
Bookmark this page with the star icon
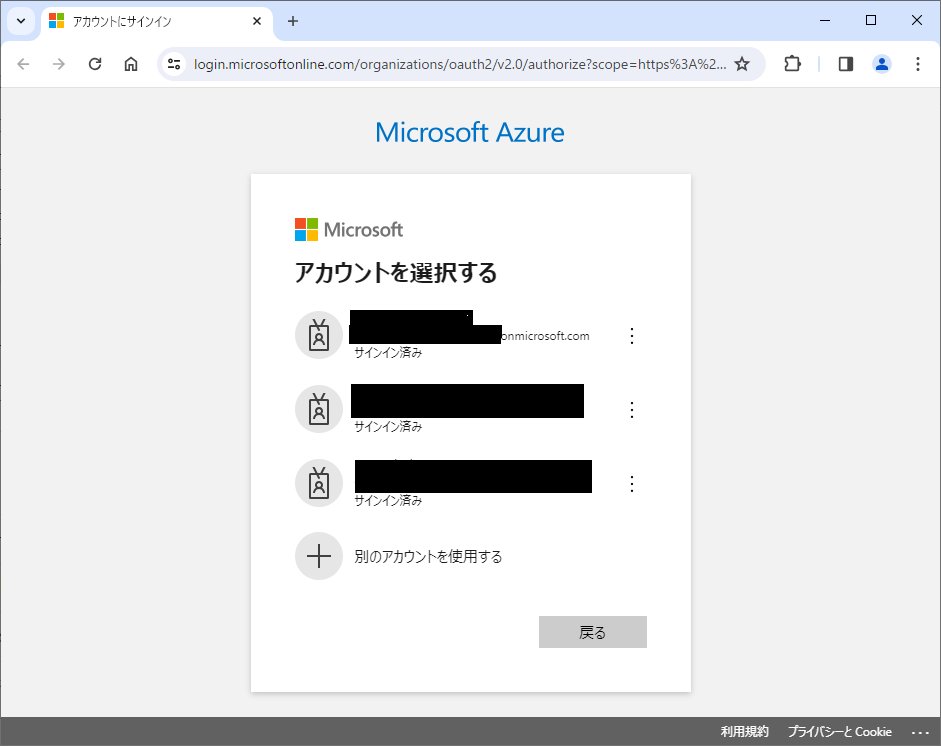coord(742,64)
